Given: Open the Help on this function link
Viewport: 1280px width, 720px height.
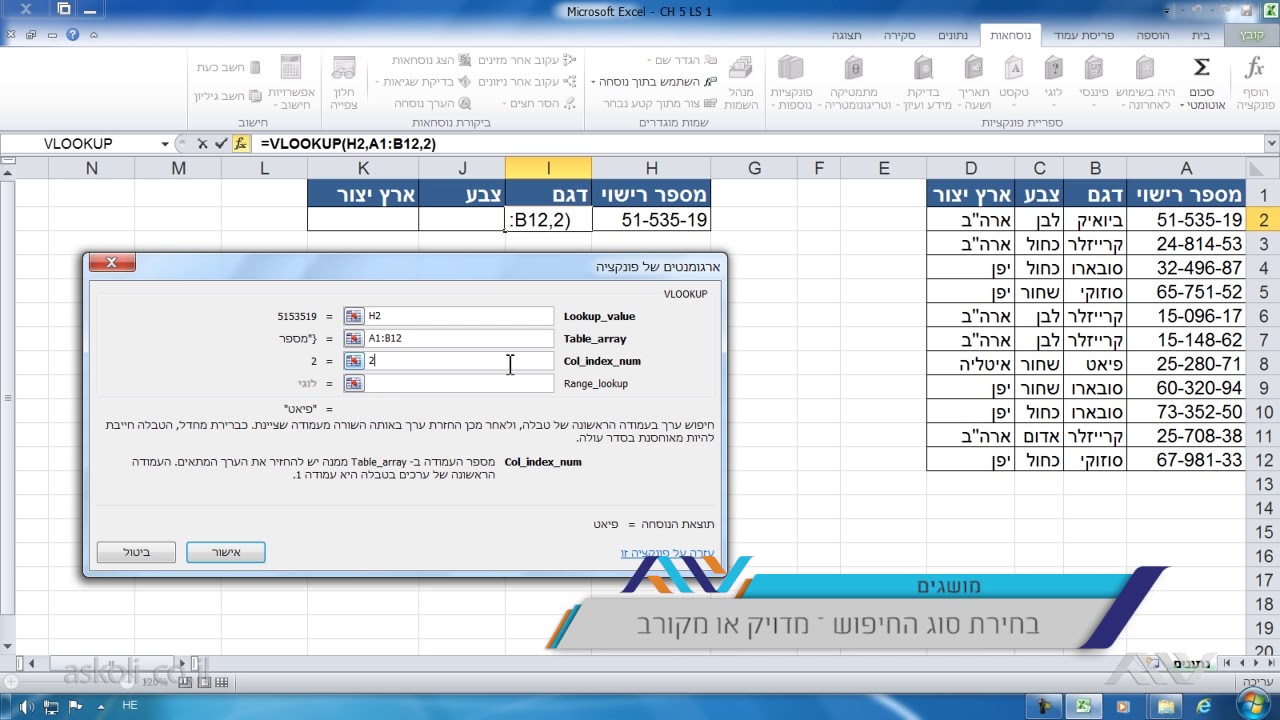Looking at the screenshot, I should 666,553.
